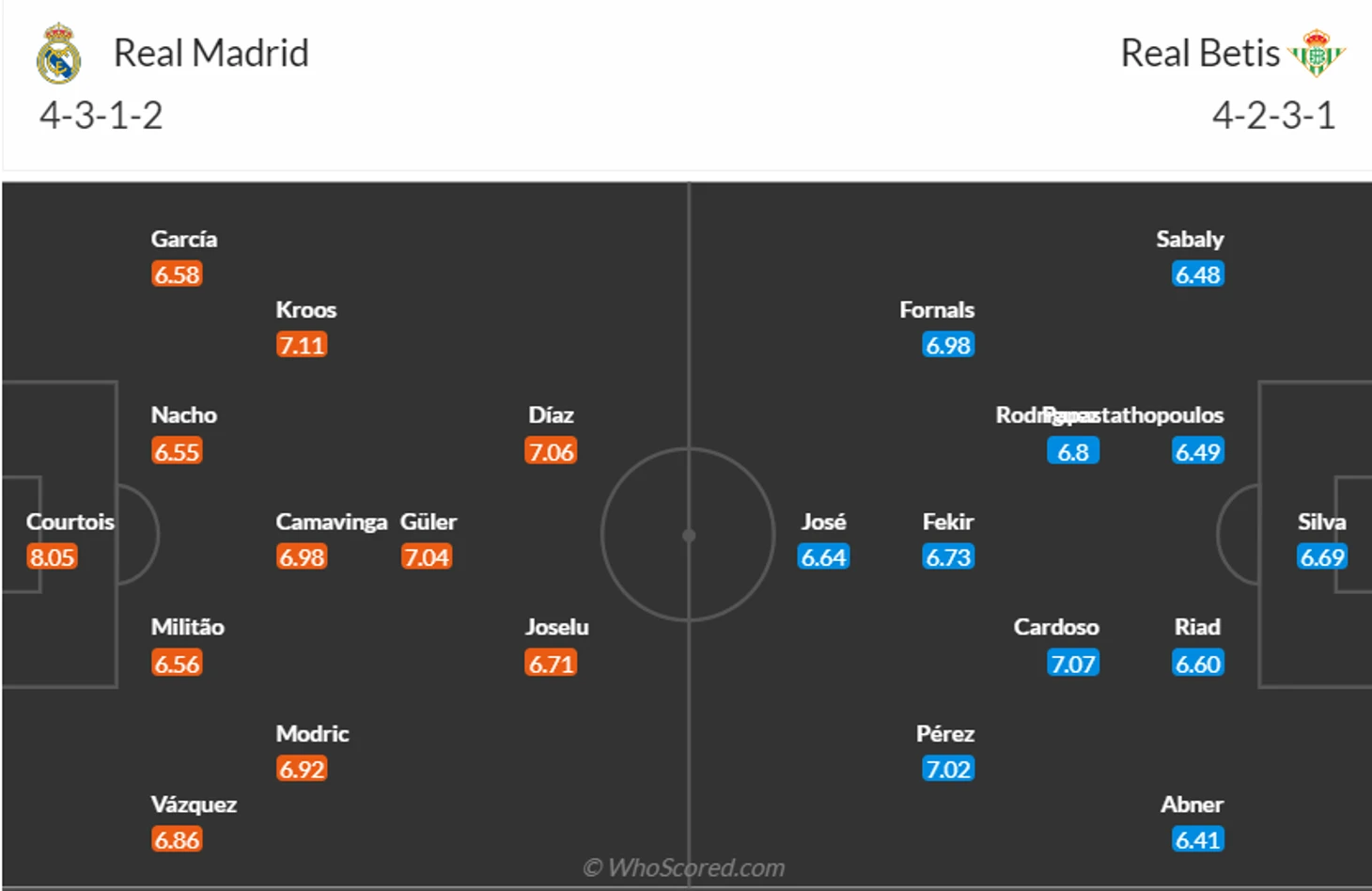Click on player name Joselu

click(557, 627)
